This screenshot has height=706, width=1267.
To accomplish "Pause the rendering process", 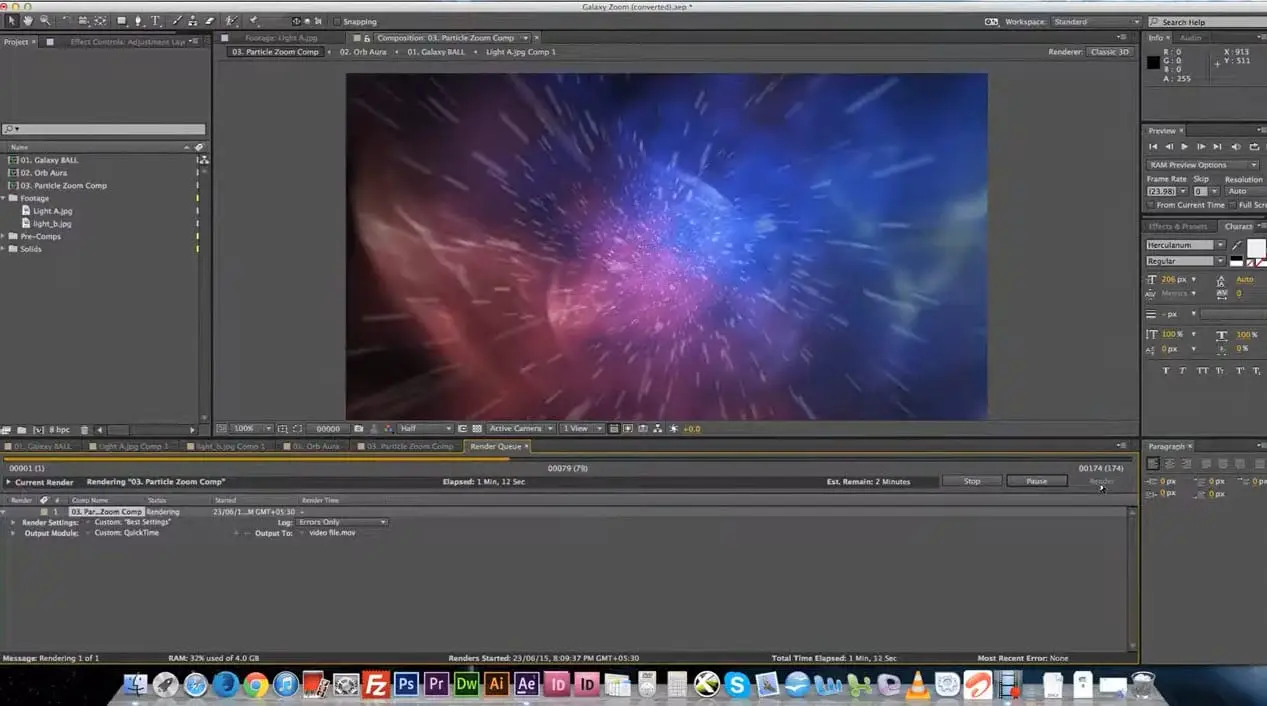I will (x=1036, y=481).
